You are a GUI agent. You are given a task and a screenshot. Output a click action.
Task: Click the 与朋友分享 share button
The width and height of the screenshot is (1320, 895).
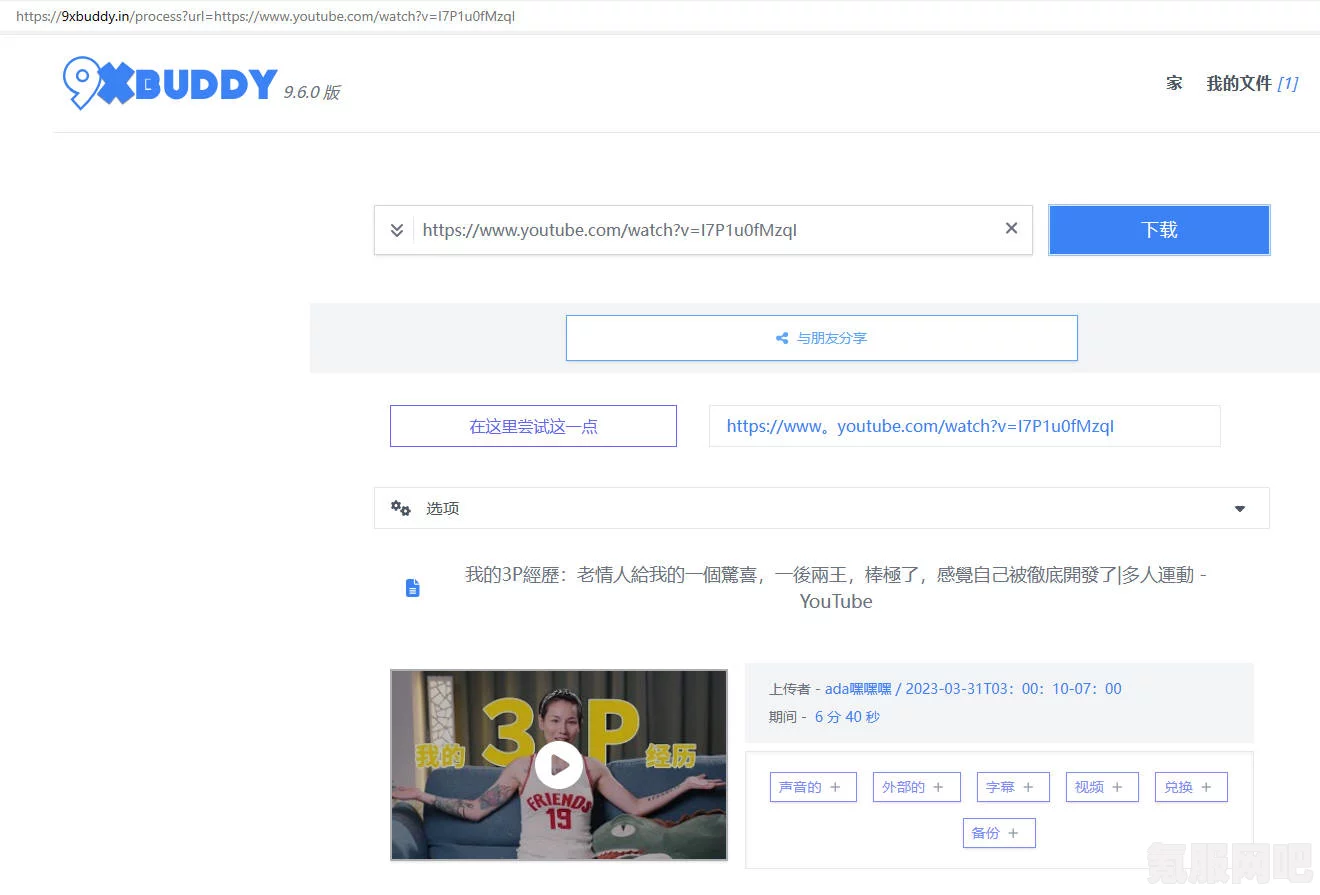[821, 338]
